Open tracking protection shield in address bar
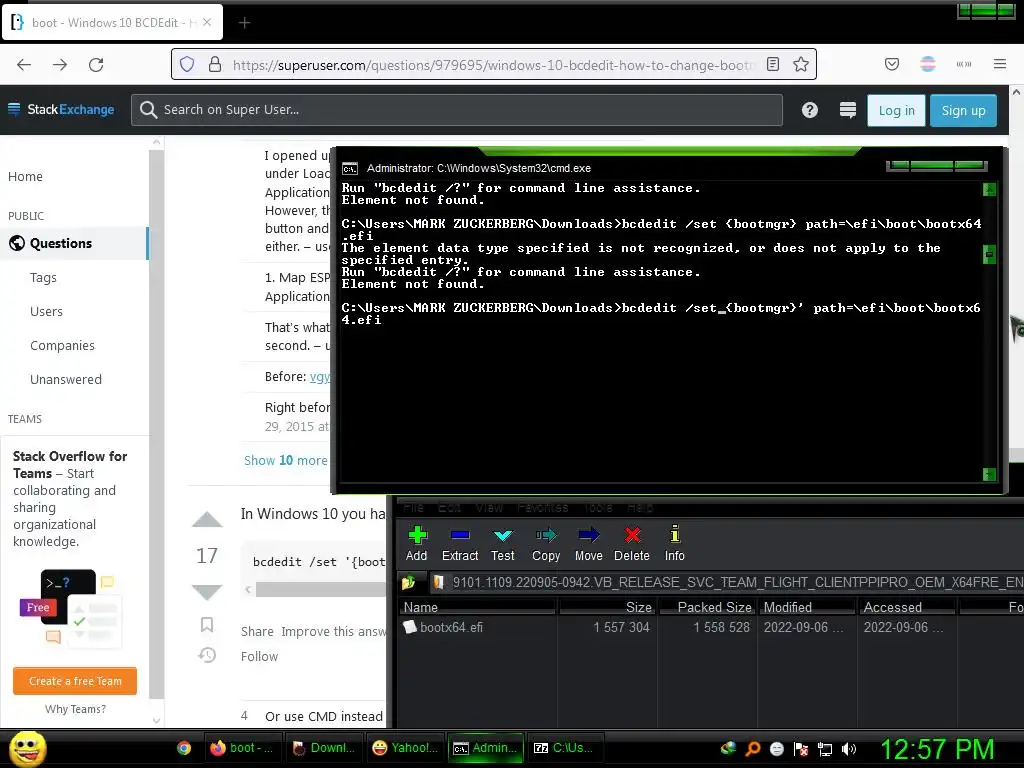 187,64
